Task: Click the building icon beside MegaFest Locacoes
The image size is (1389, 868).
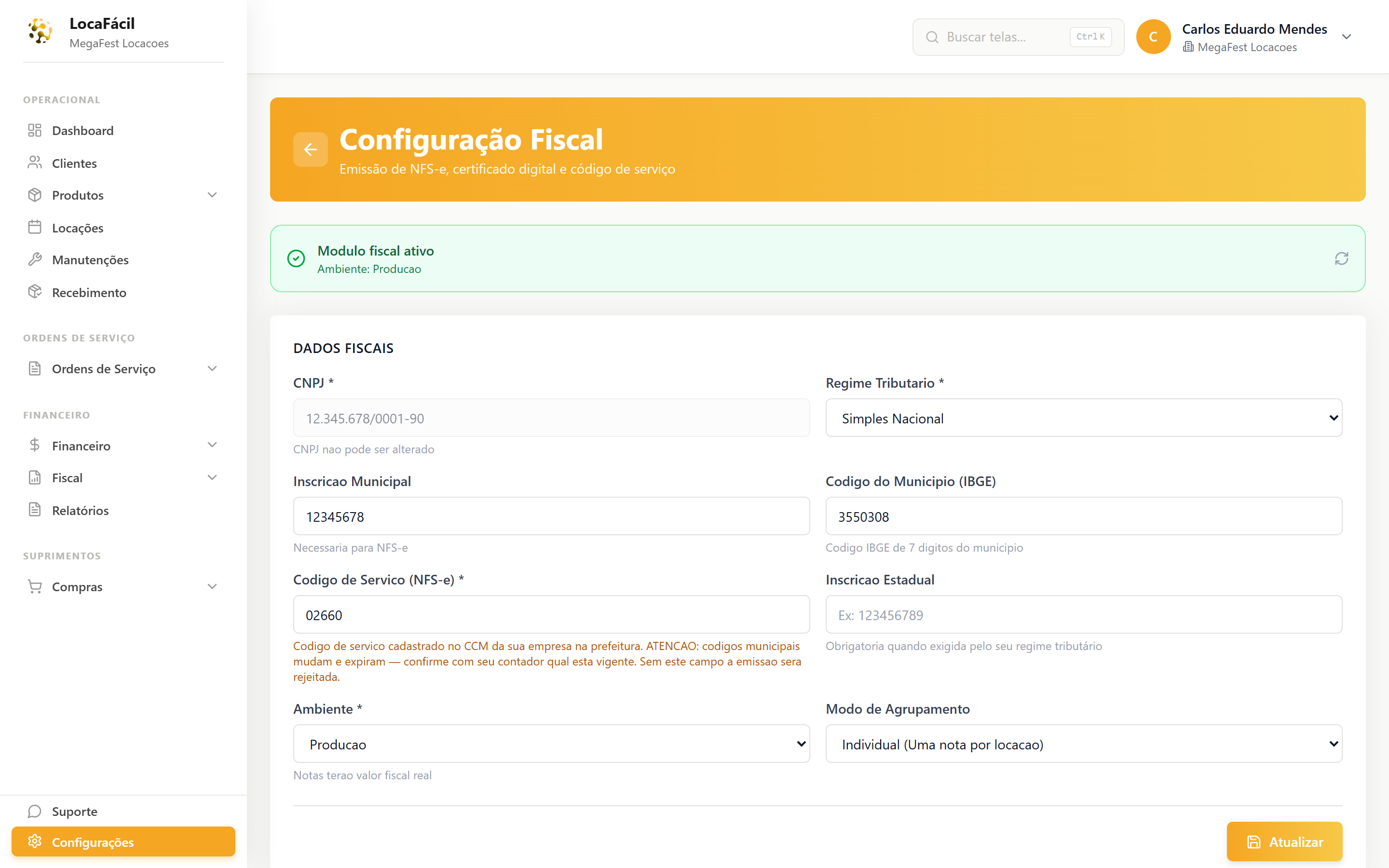Action: coord(1188,47)
